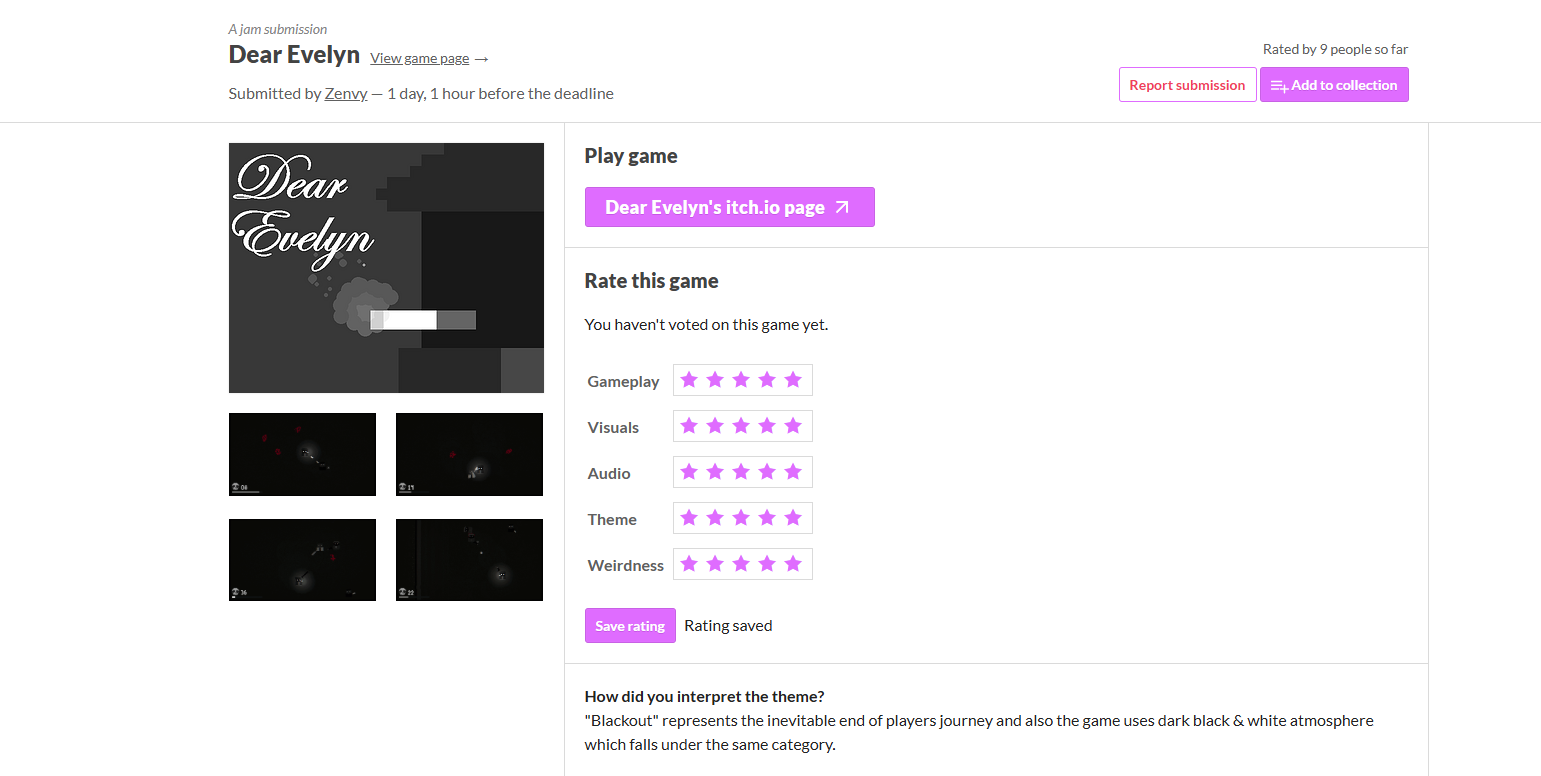
Task: Open the Zenvy author profile link
Action: [x=346, y=94]
